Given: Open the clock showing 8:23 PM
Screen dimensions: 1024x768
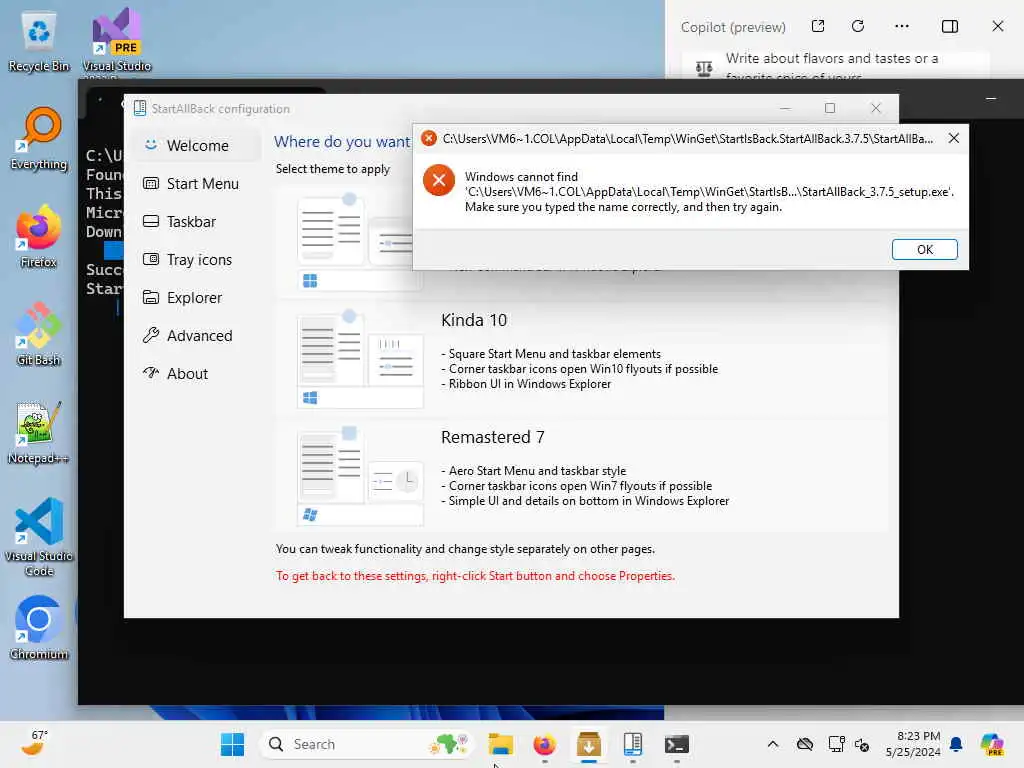Looking at the screenshot, I should pyautogui.click(x=913, y=744).
